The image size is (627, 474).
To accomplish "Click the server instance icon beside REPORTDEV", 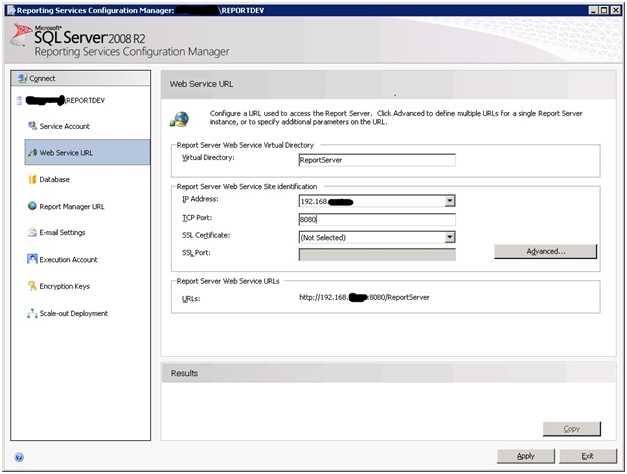I will [19, 100].
